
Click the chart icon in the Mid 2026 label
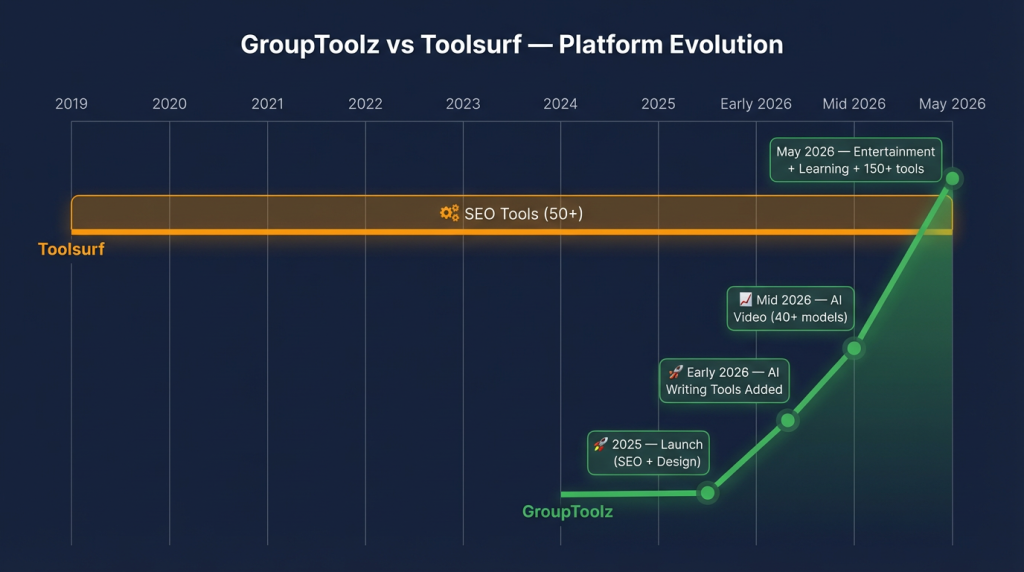[x=745, y=299]
